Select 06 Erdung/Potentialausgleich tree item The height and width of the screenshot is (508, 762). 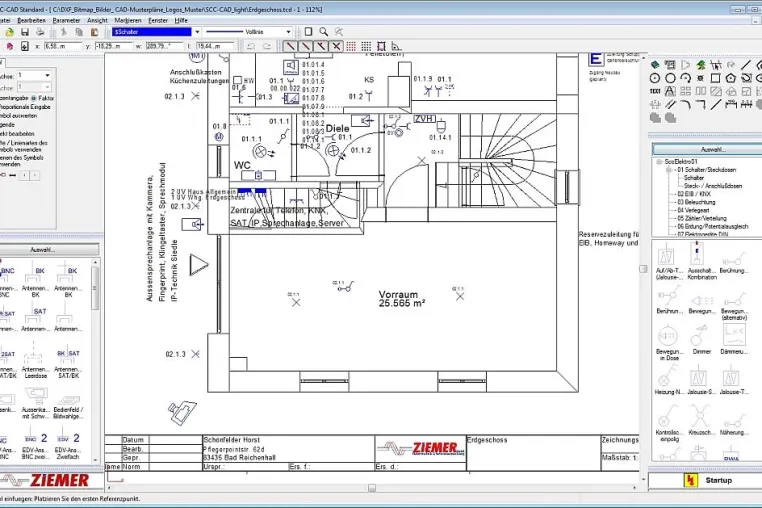pyautogui.click(x=712, y=227)
